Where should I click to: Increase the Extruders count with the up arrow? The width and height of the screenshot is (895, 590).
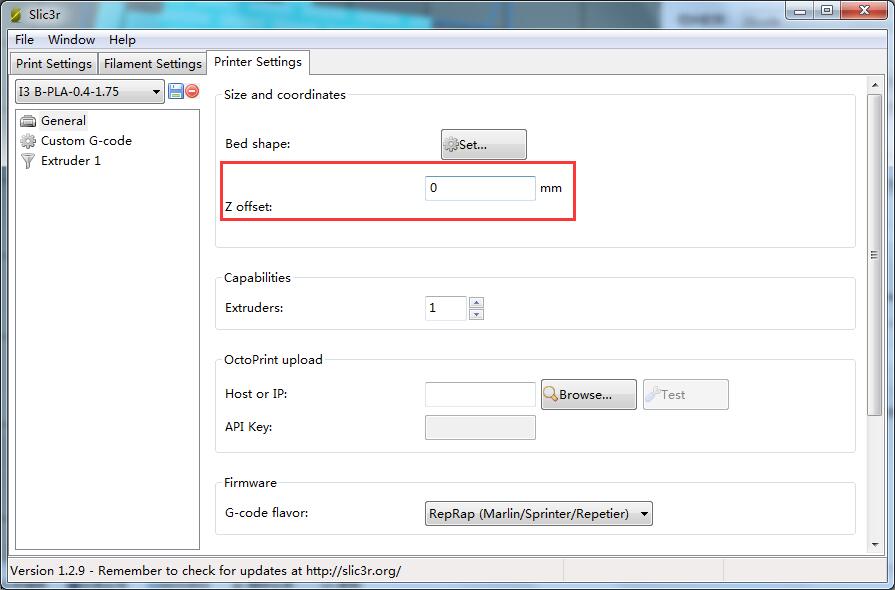(476, 302)
